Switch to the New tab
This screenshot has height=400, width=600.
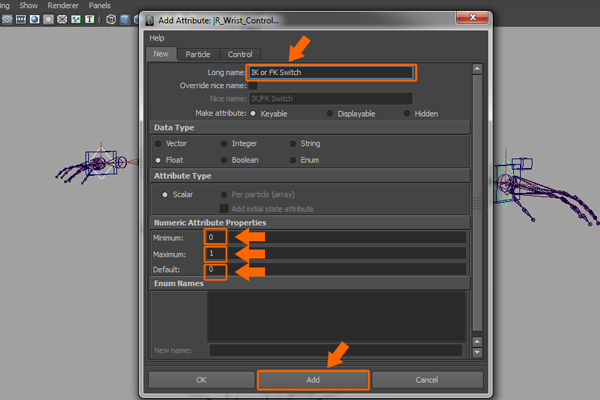(161, 54)
